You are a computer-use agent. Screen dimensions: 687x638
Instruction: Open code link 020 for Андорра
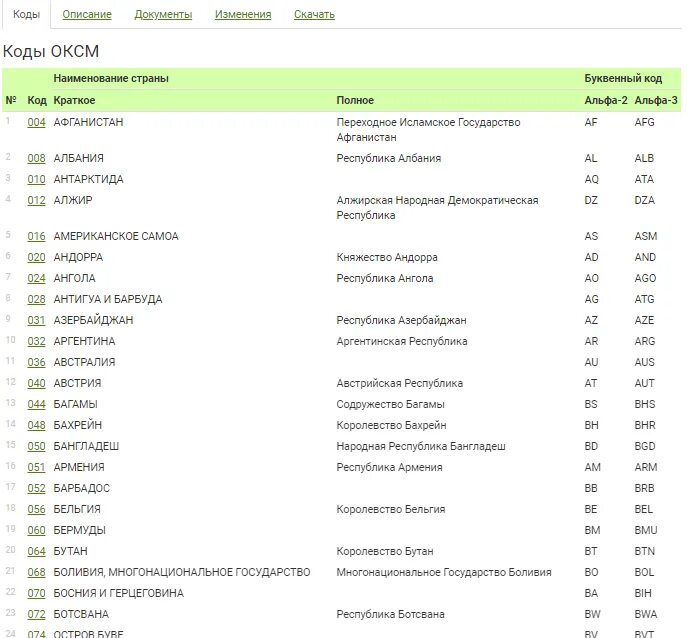(36, 257)
